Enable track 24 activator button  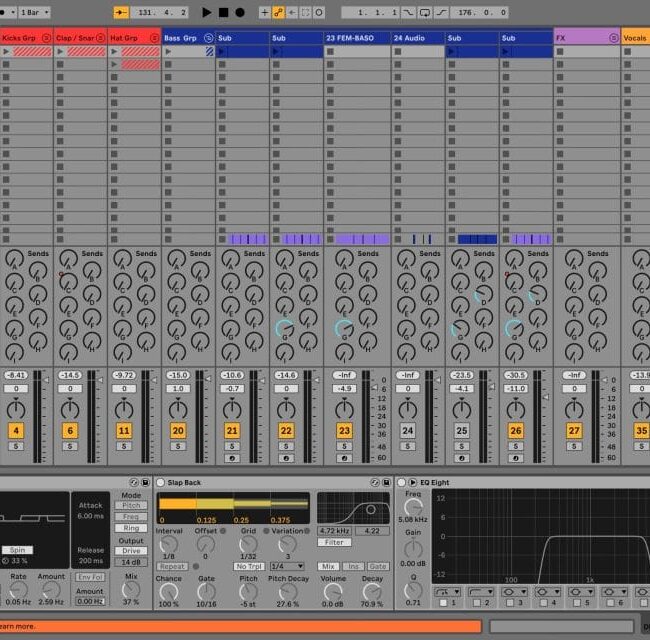pyautogui.click(x=407, y=431)
